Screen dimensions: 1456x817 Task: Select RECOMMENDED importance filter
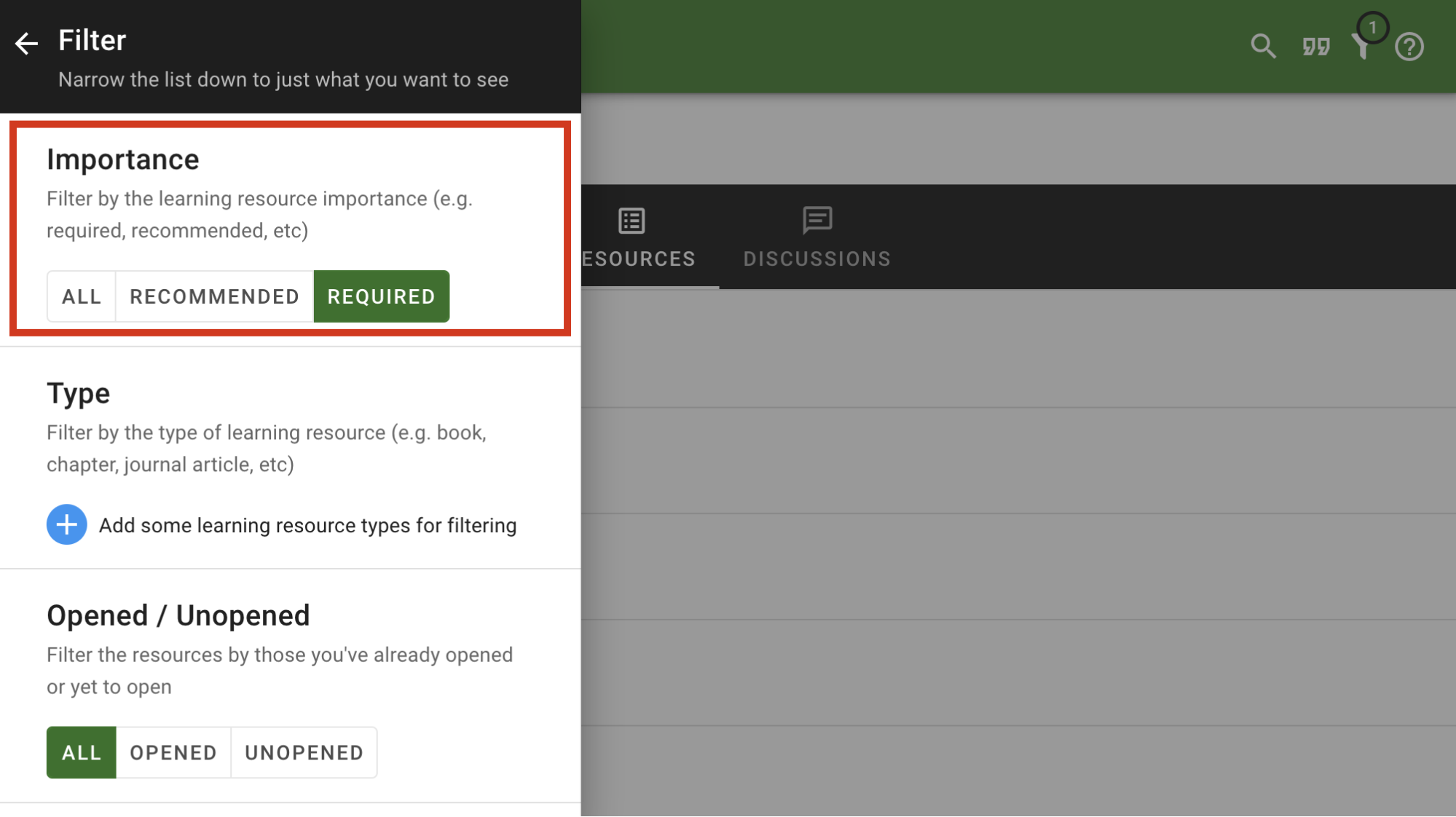214,296
